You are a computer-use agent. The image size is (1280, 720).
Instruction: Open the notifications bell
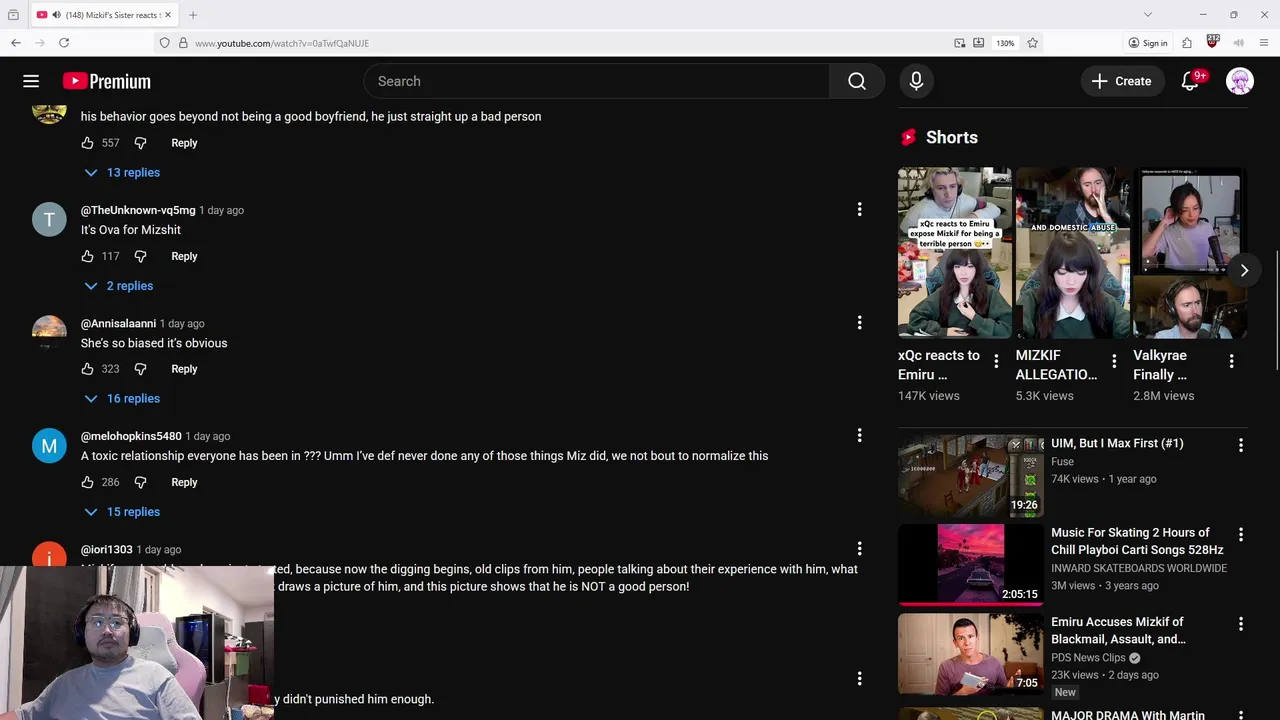click(1190, 81)
